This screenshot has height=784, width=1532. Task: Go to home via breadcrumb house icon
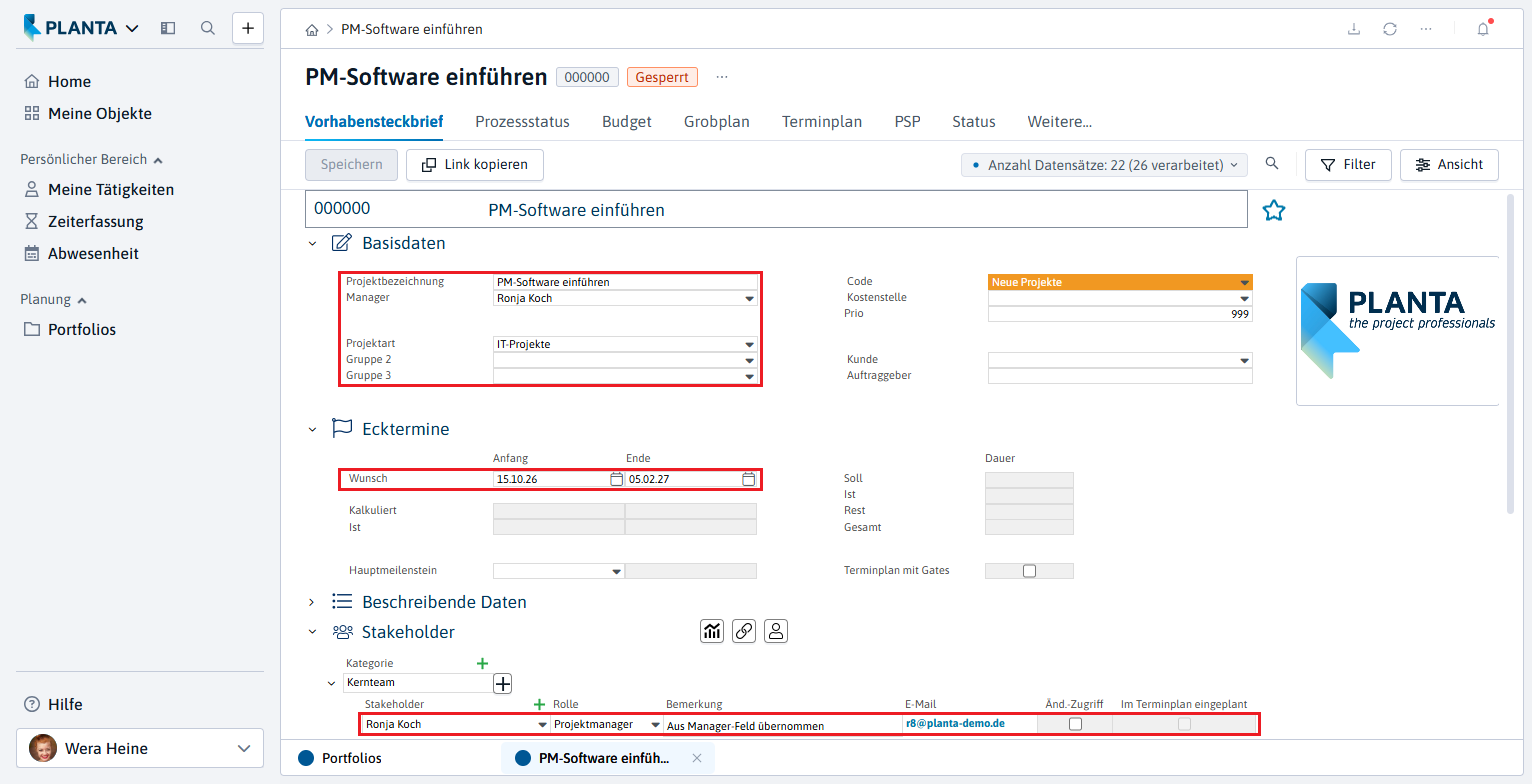tap(312, 30)
